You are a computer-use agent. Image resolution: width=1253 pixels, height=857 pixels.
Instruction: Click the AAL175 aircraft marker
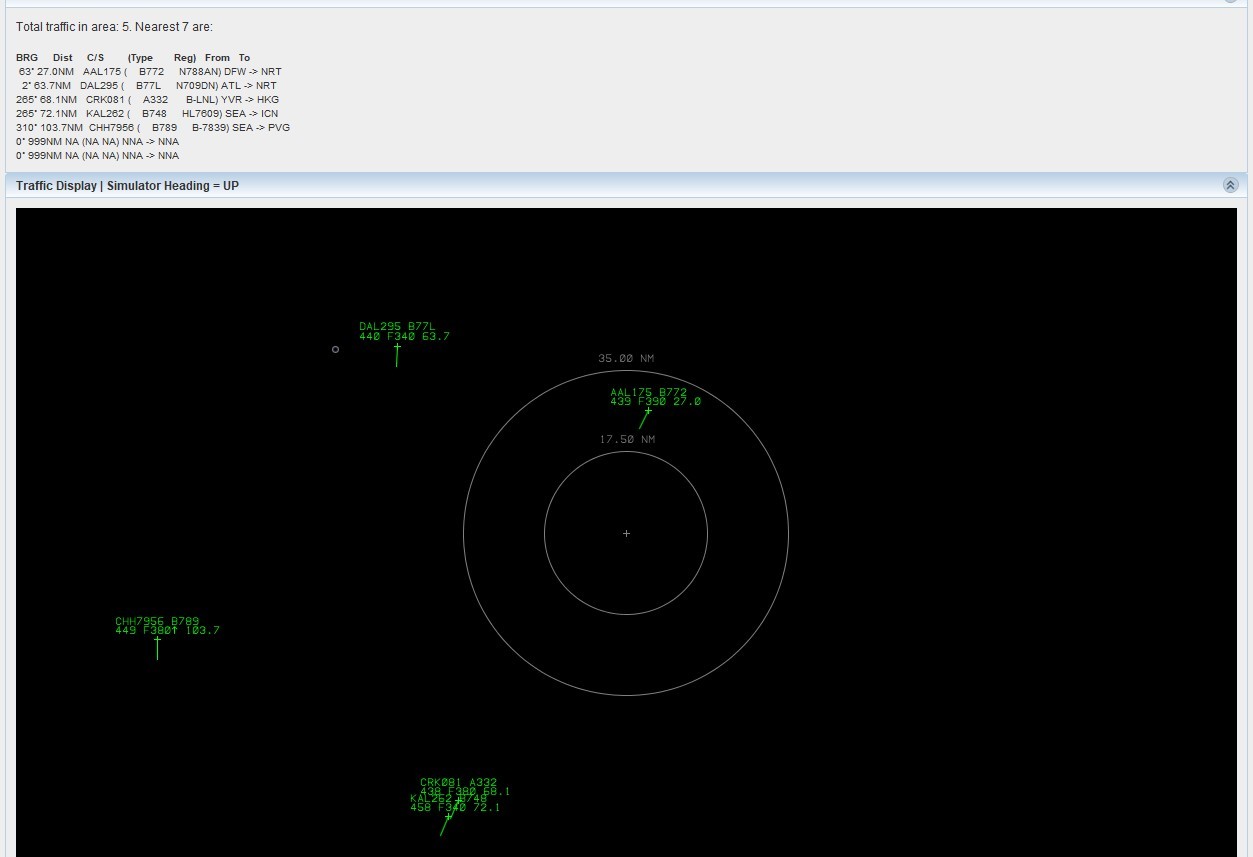coord(648,411)
